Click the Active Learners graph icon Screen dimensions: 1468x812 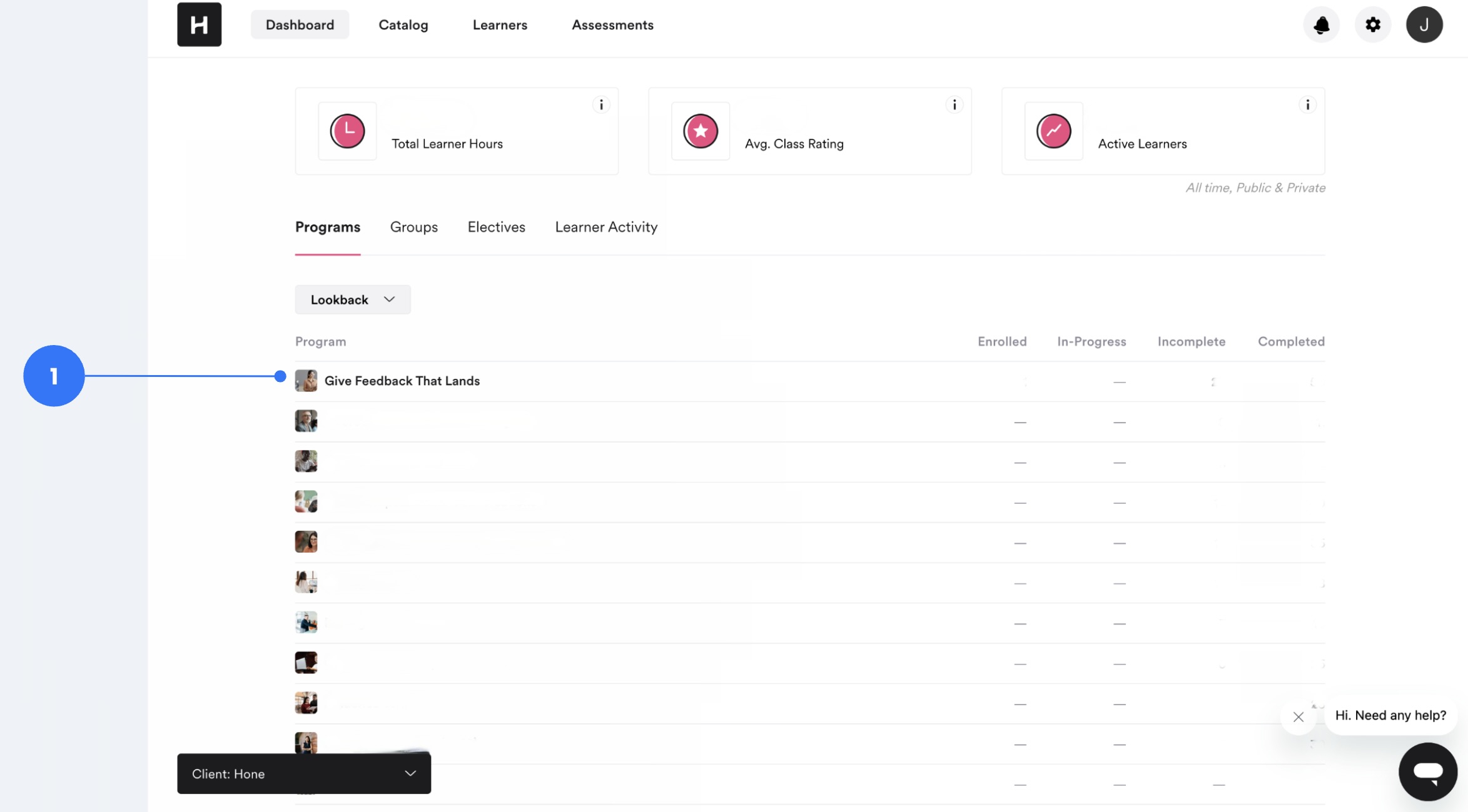coord(1053,131)
